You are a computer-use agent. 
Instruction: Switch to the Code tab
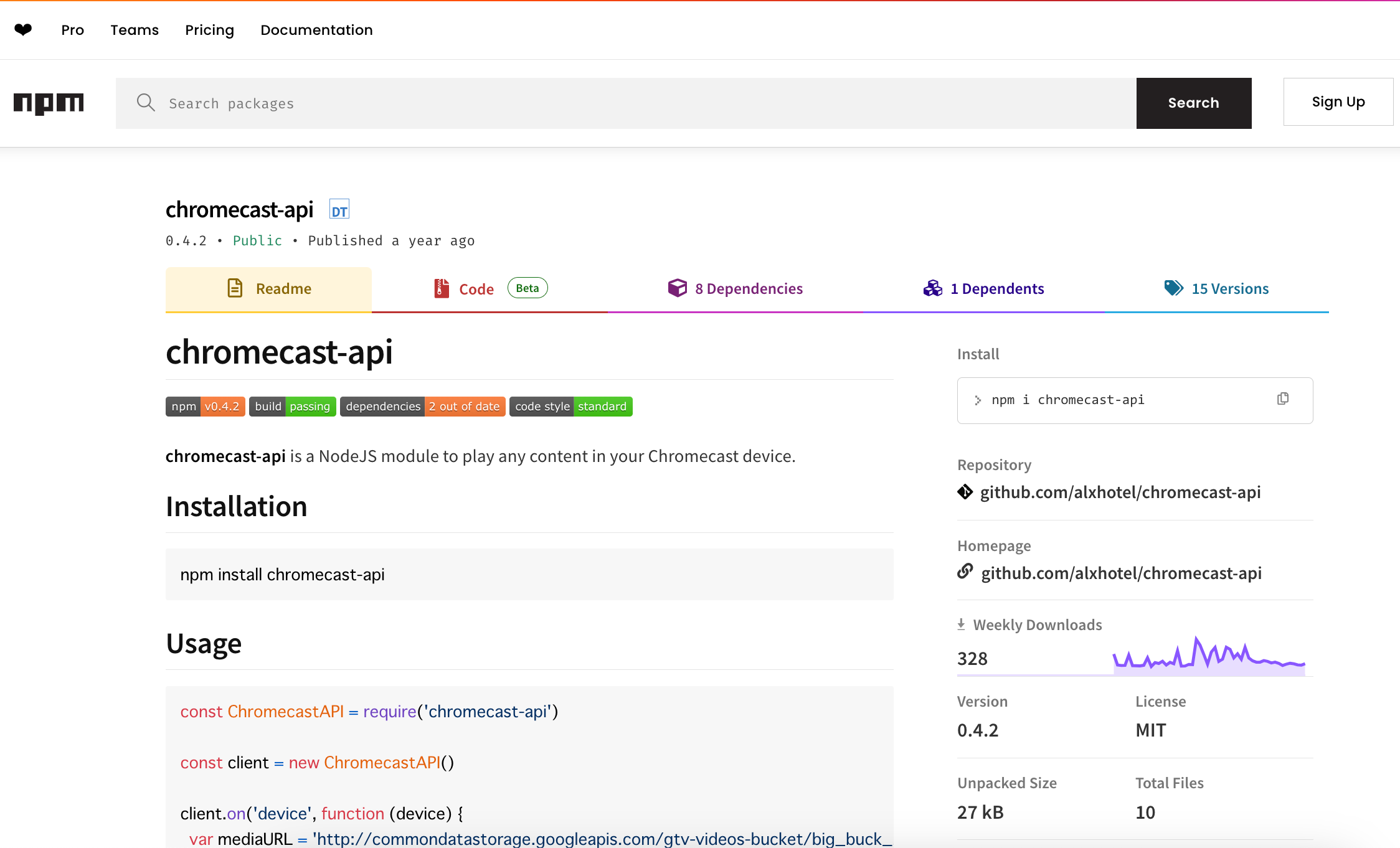tap(490, 289)
